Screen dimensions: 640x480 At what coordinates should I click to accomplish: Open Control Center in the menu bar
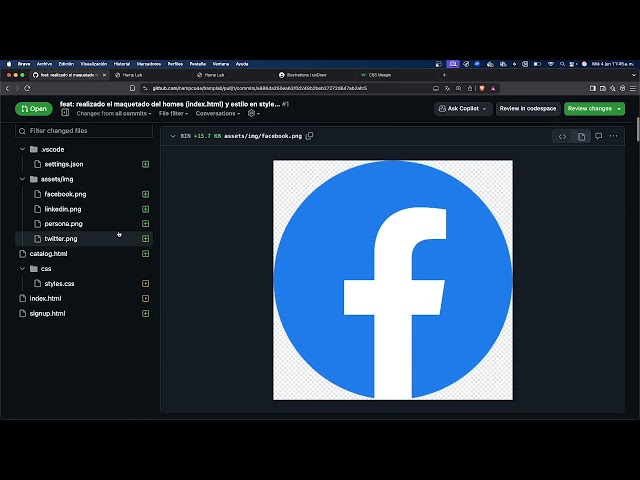tap(573, 64)
